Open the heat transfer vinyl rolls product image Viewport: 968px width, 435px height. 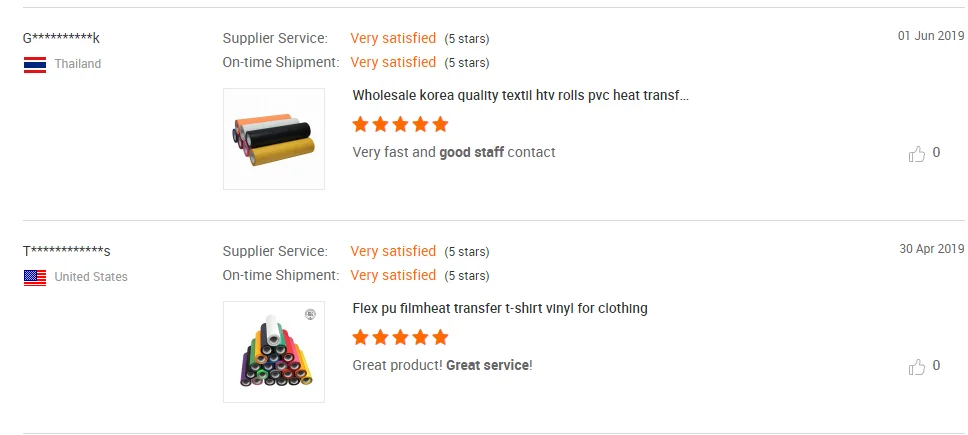pyautogui.click(x=274, y=139)
